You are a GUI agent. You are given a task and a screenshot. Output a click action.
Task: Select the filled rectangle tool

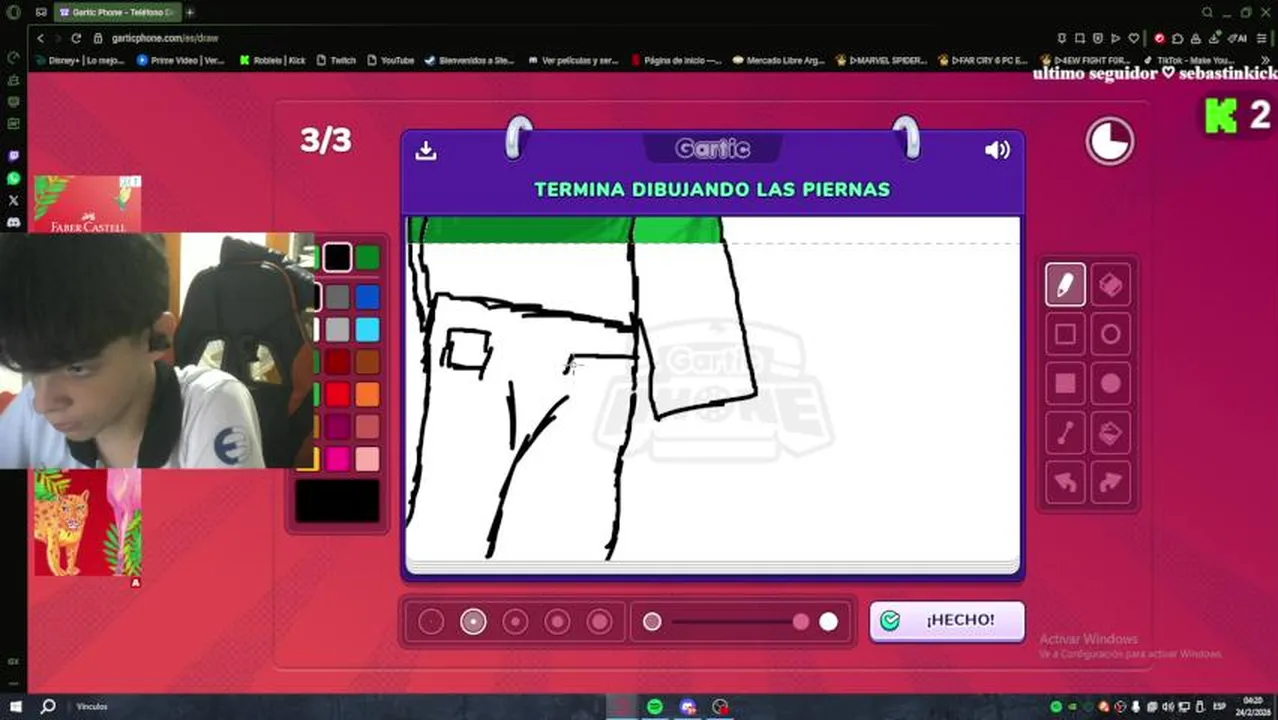click(1065, 384)
